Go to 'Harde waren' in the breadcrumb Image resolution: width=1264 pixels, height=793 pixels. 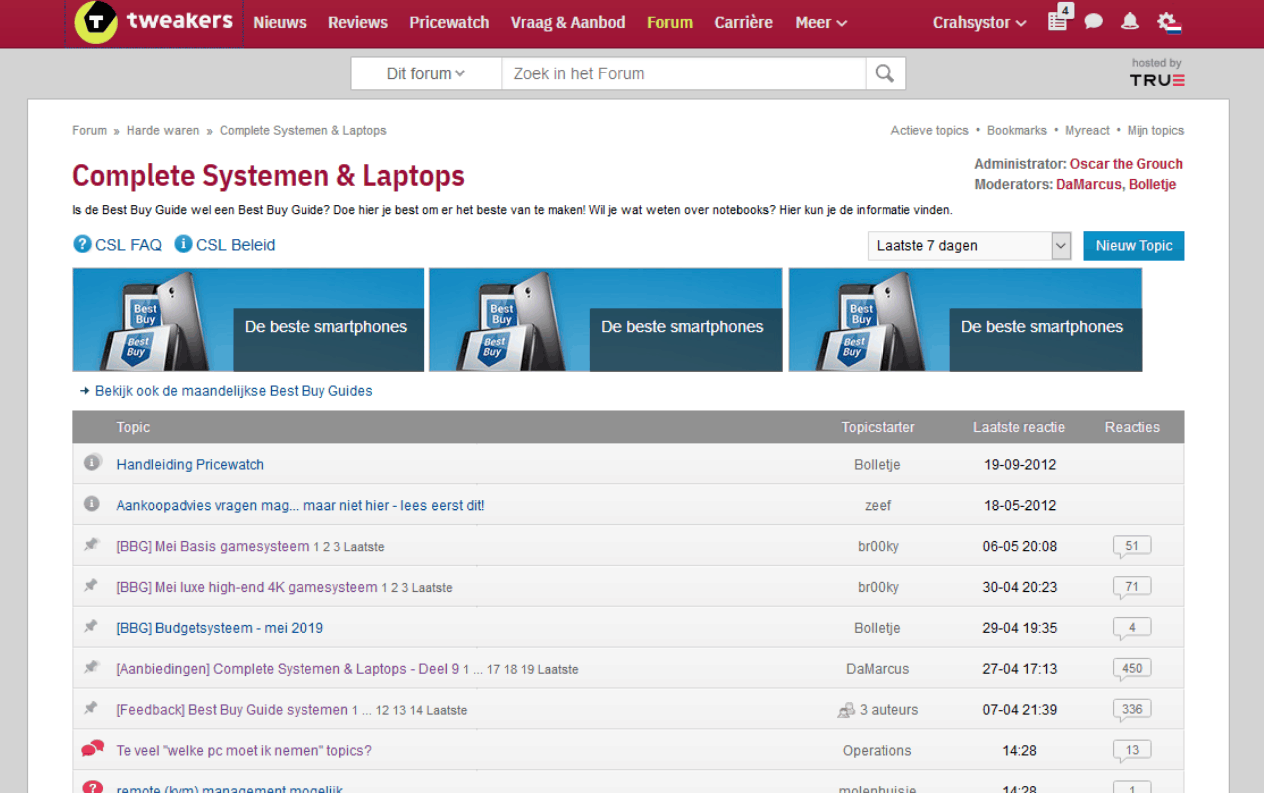(163, 130)
